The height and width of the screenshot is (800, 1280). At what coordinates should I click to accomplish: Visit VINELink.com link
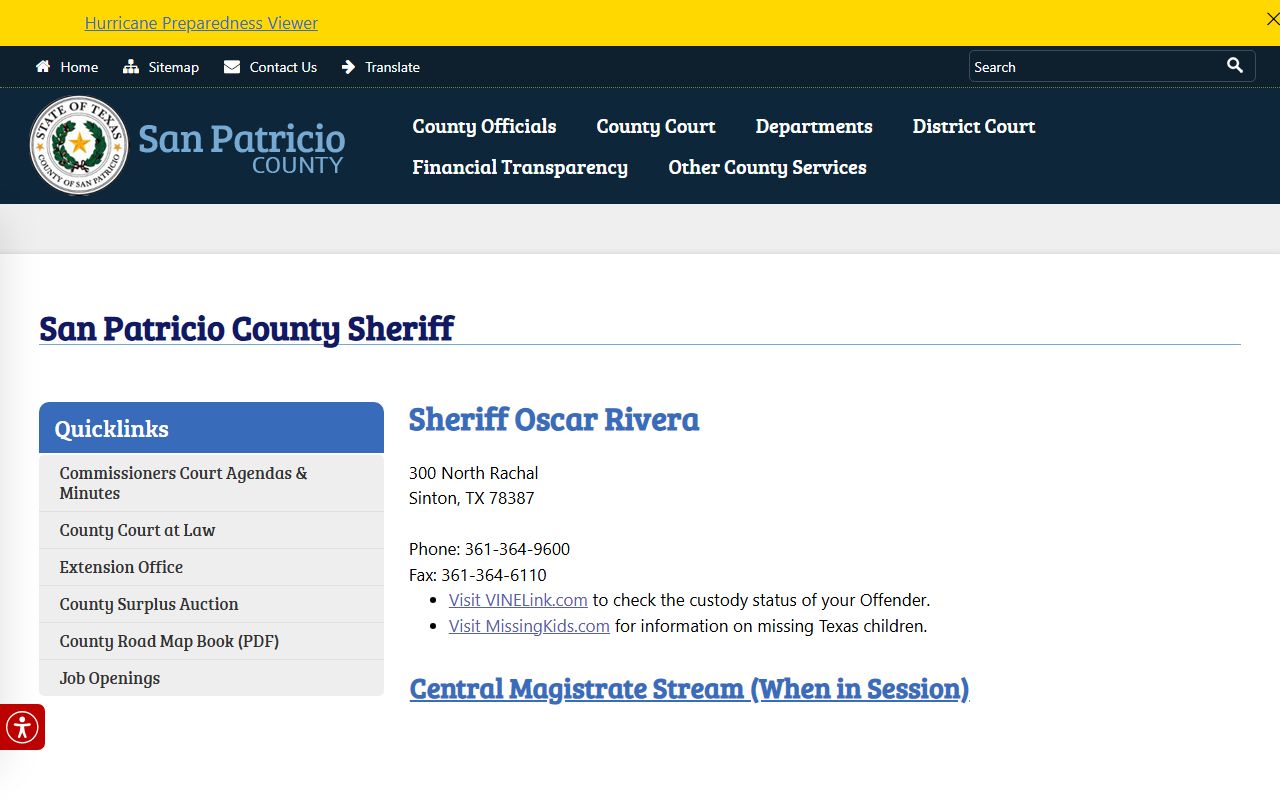tap(518, 600)
